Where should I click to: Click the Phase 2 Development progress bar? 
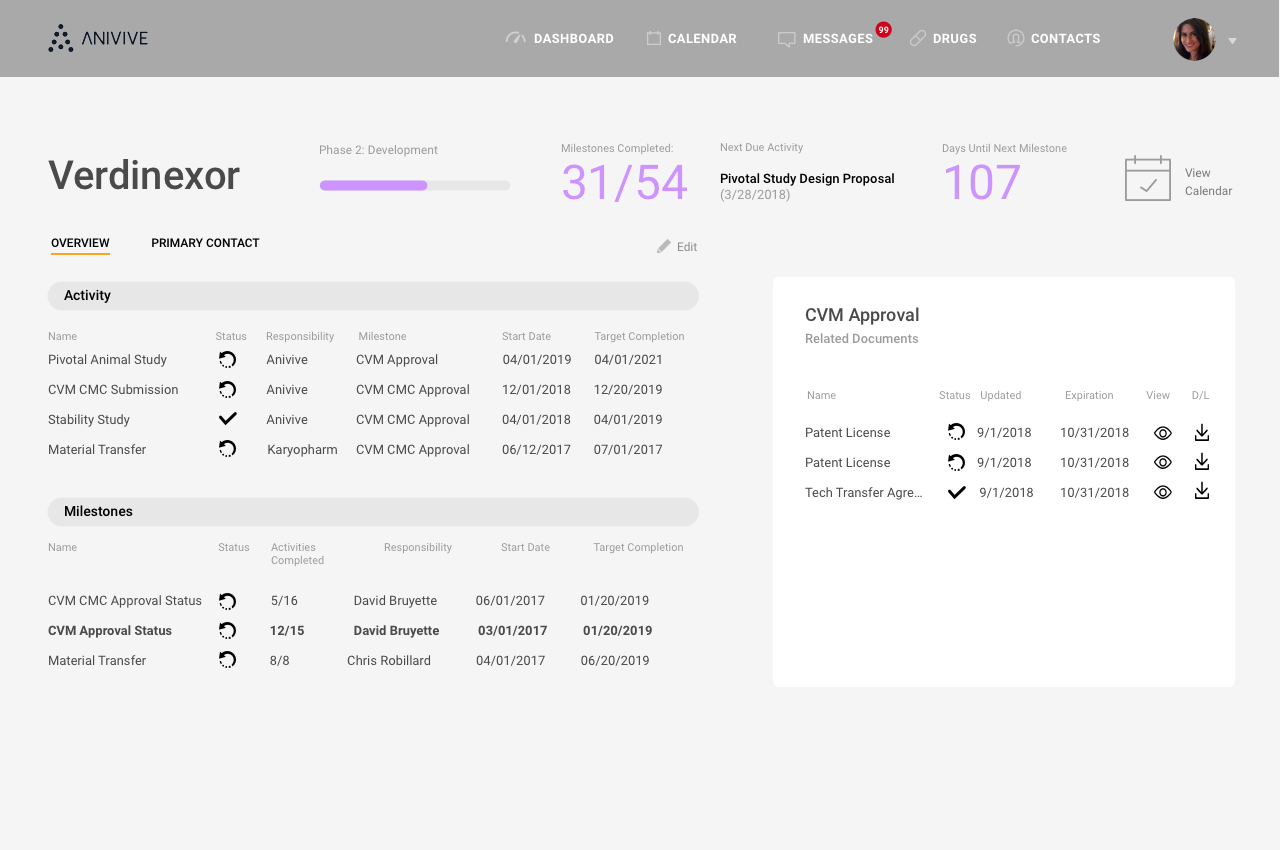(415, 185)
